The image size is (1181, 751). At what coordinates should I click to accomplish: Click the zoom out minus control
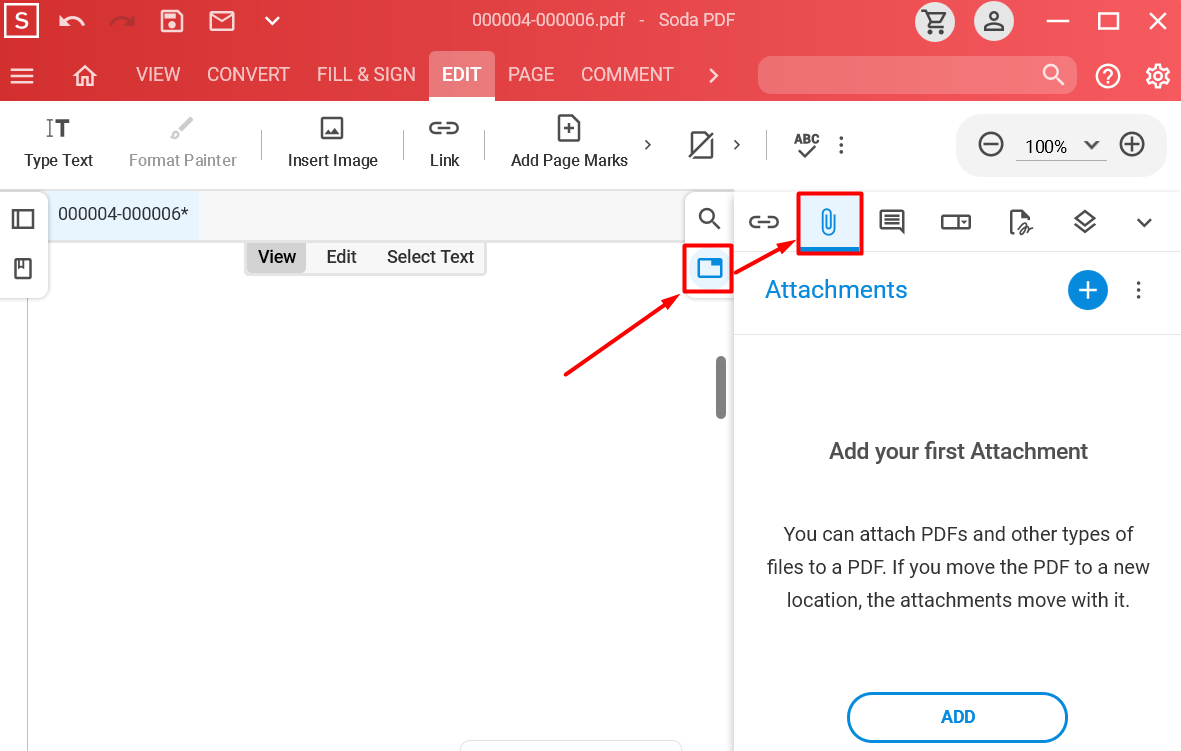pos(990,144)
